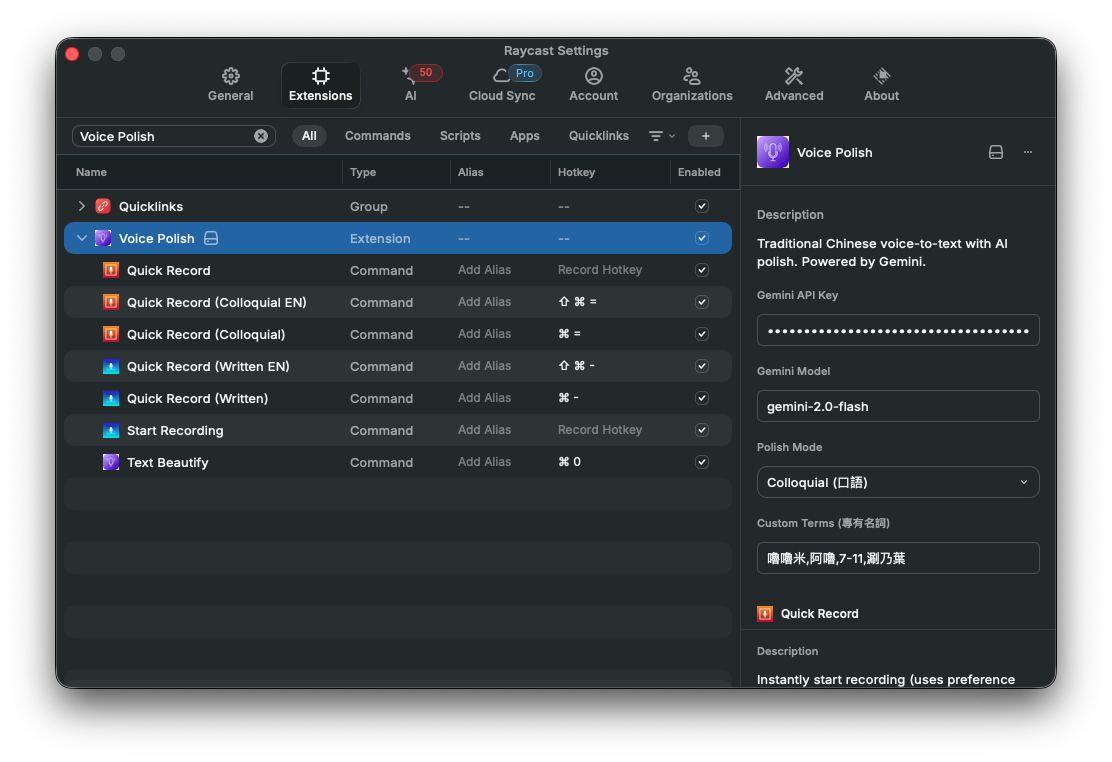This screenshot has height=762, width=1112.
Task: Click the Gemini API Key field
Action: tap(897, 330)
